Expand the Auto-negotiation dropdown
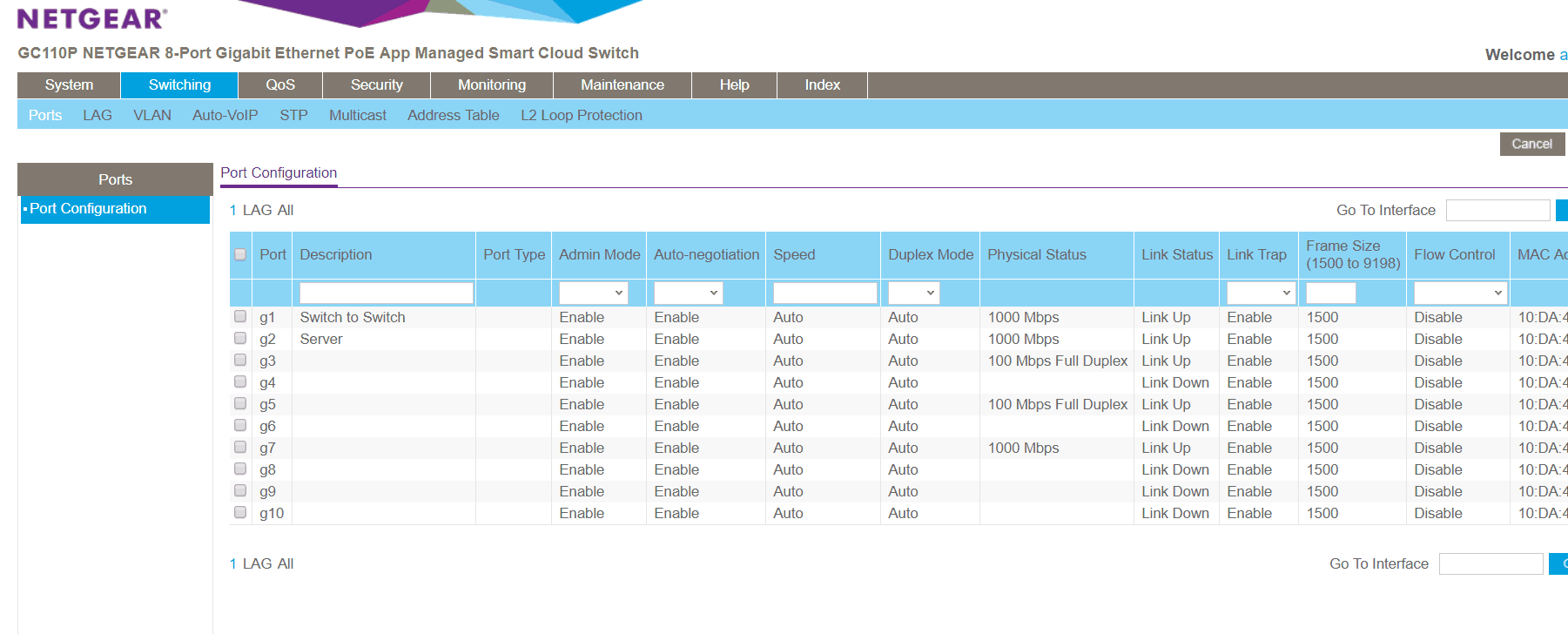The width and height of the screenshot is (1568, 634). tap(688, 293)
